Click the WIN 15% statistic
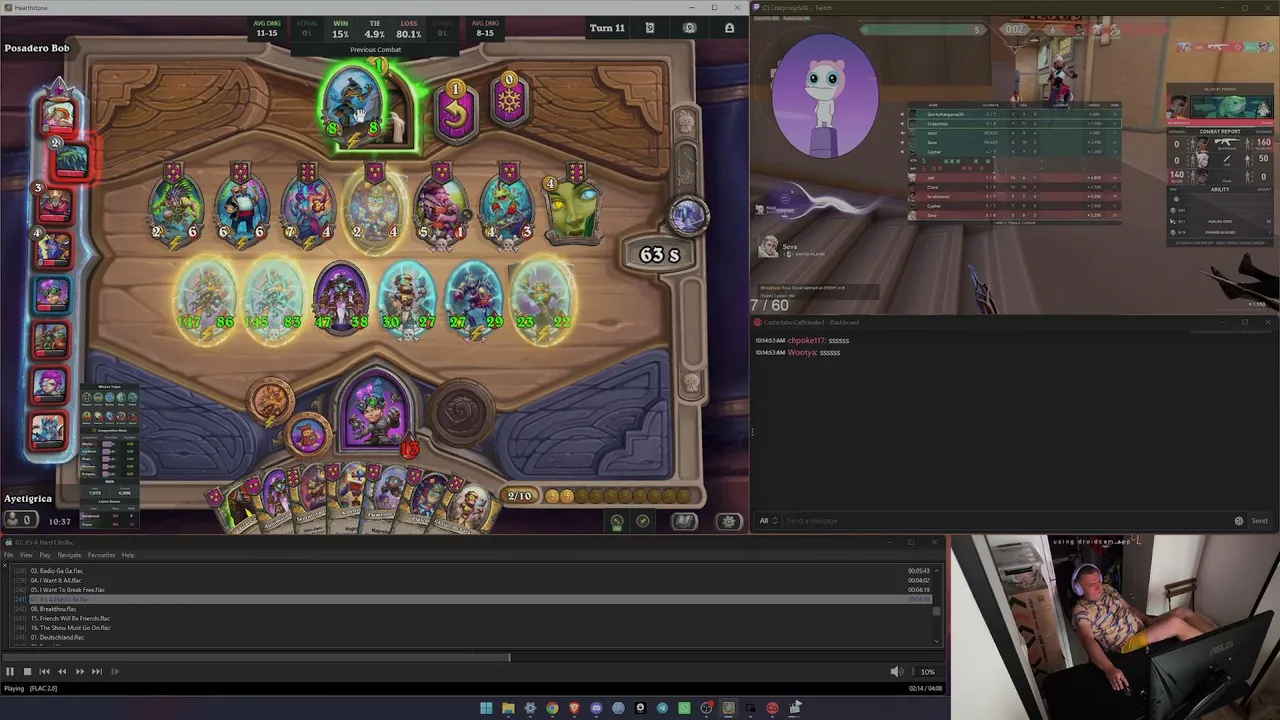Image resolution: width=1280 pixels, height=720 pixels. point(340,29)
